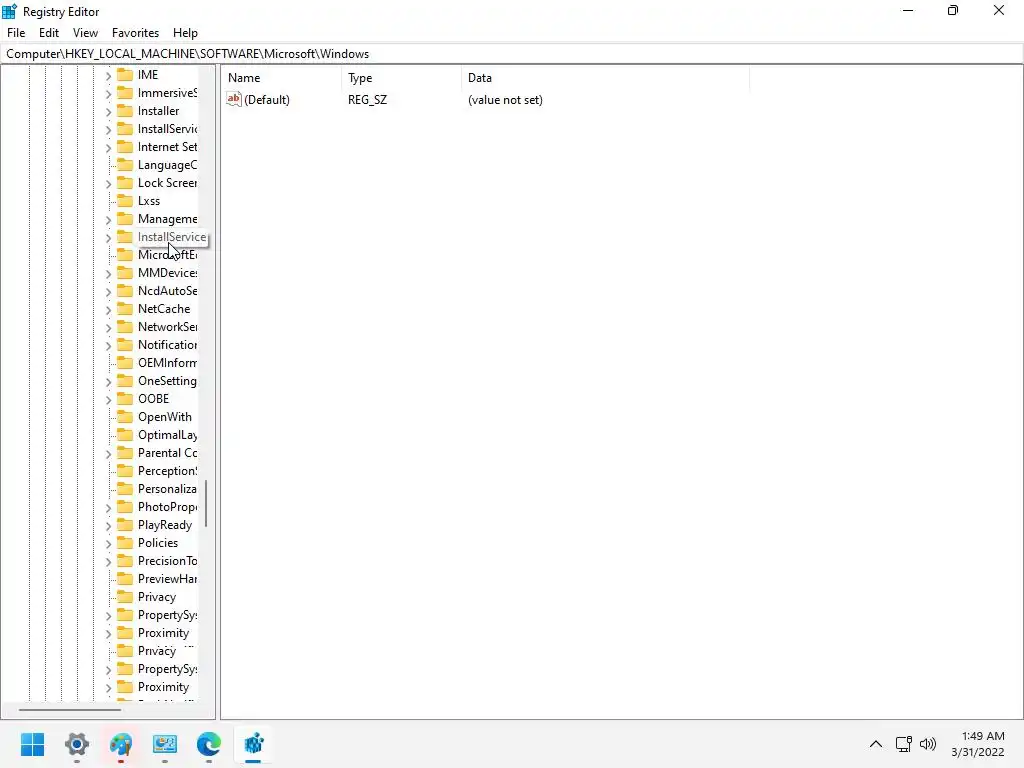The image size is (1024, 768).
Task: Open the Windows Start menu
Action: coord(32,744)
